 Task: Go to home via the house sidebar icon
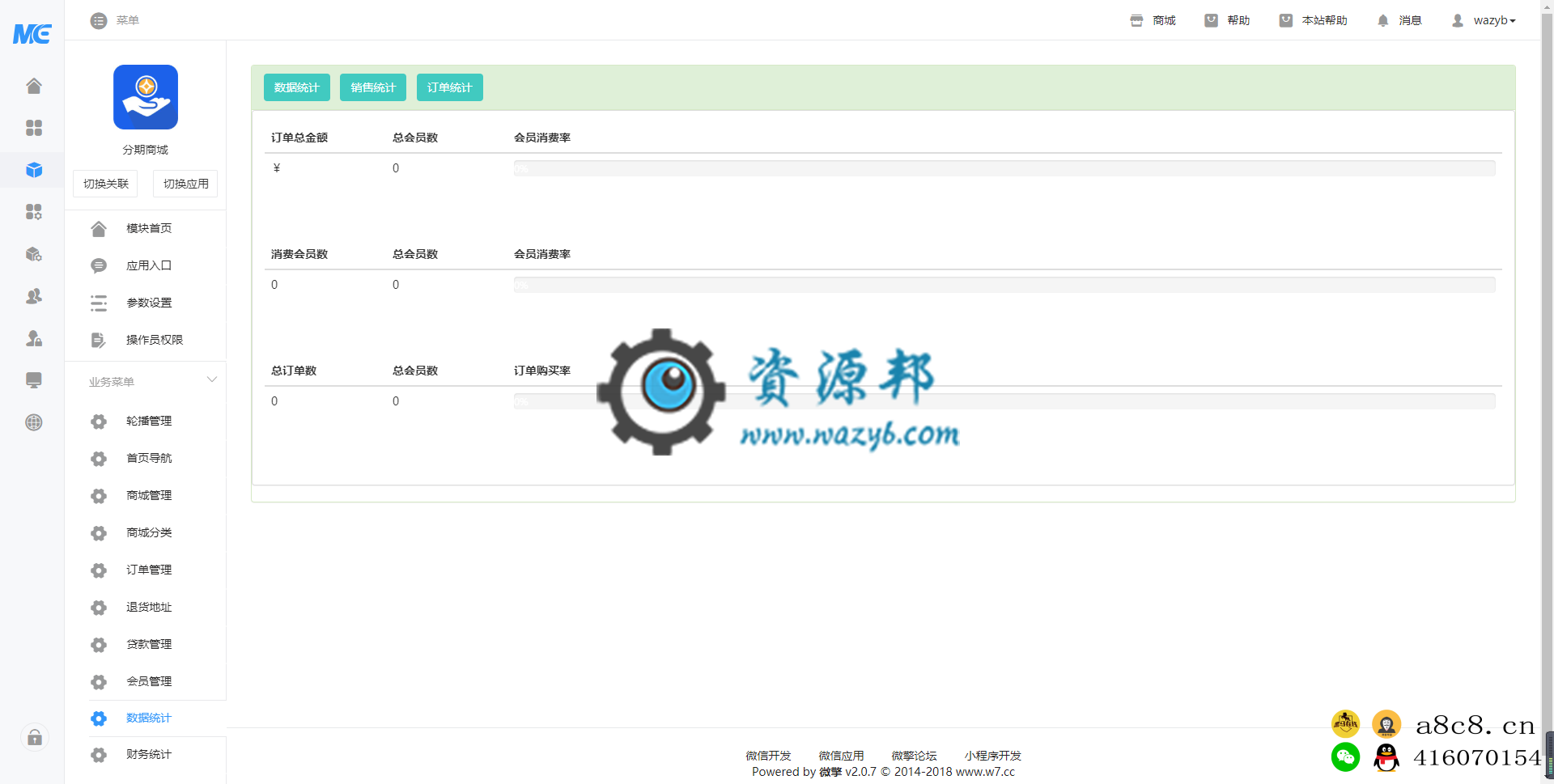click(x=34, y=86)
